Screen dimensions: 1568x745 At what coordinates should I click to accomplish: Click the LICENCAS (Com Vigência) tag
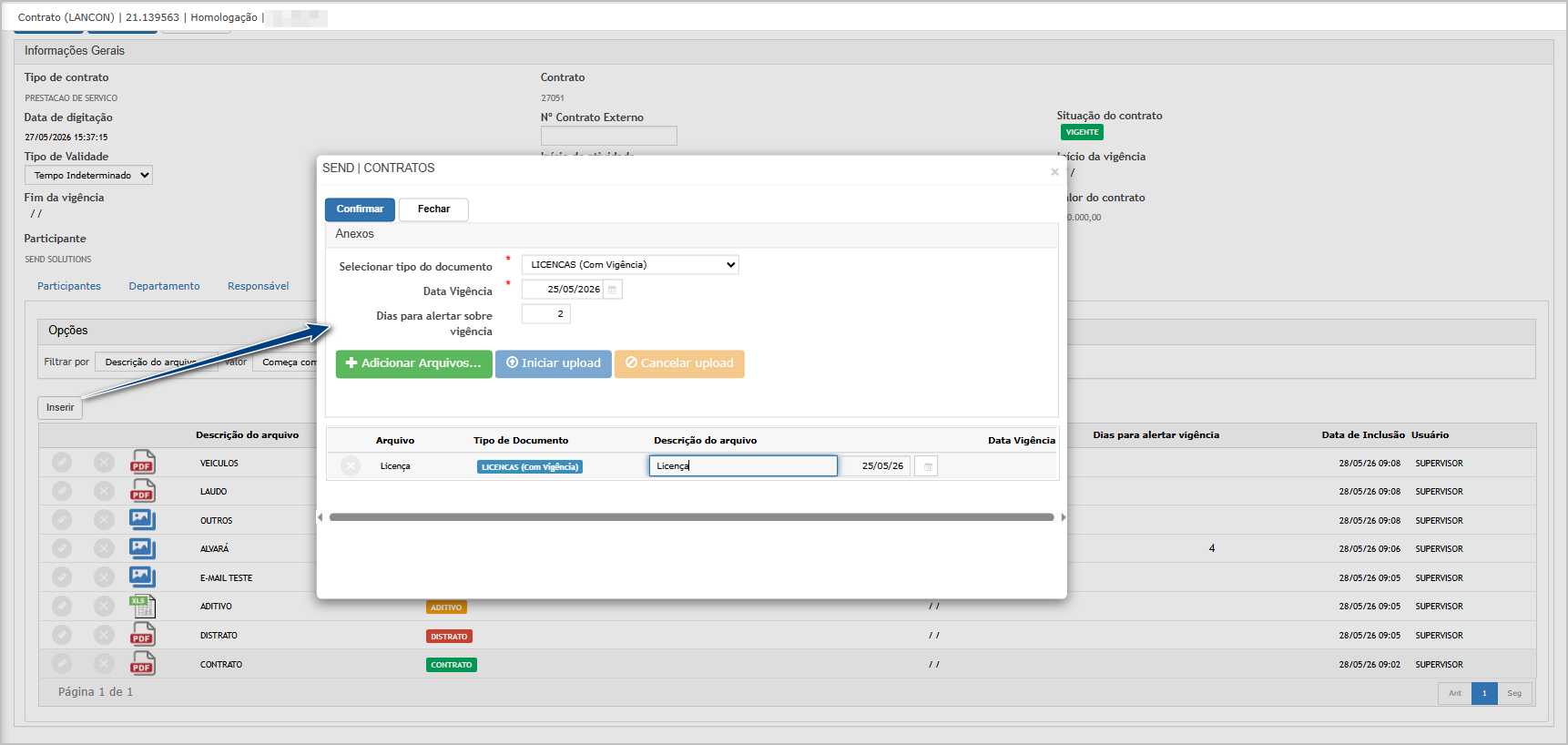[x=530, y=467]
